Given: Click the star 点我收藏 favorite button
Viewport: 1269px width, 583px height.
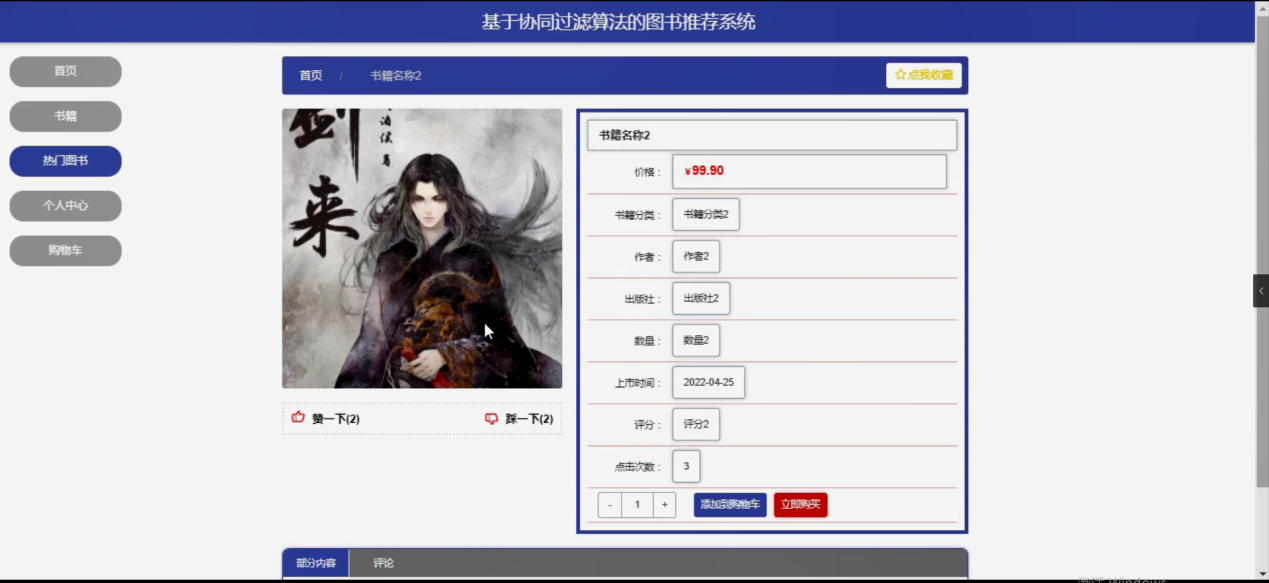Looking at the screenshot, I should (923, 75).
